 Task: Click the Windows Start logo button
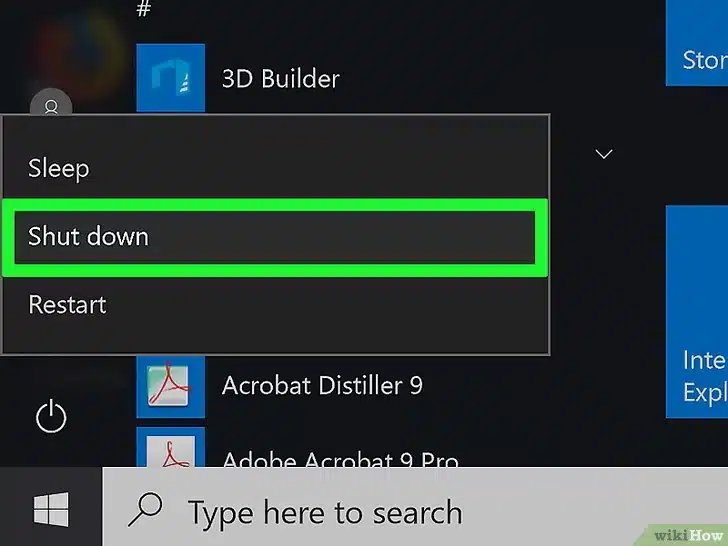click(x=50, y=512)
